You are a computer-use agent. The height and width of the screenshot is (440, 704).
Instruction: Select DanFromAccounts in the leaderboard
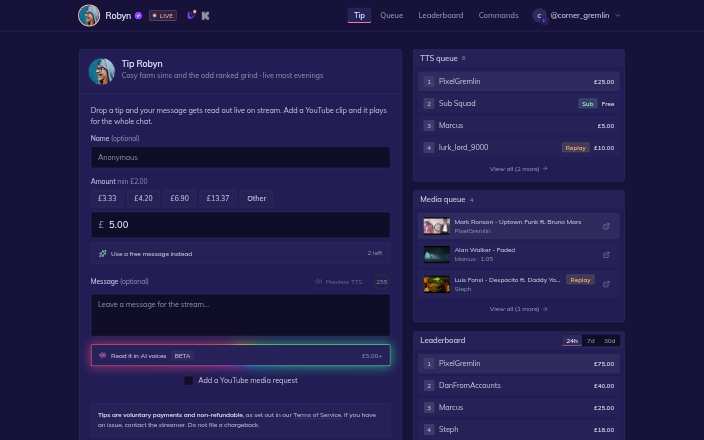(519, 386)
